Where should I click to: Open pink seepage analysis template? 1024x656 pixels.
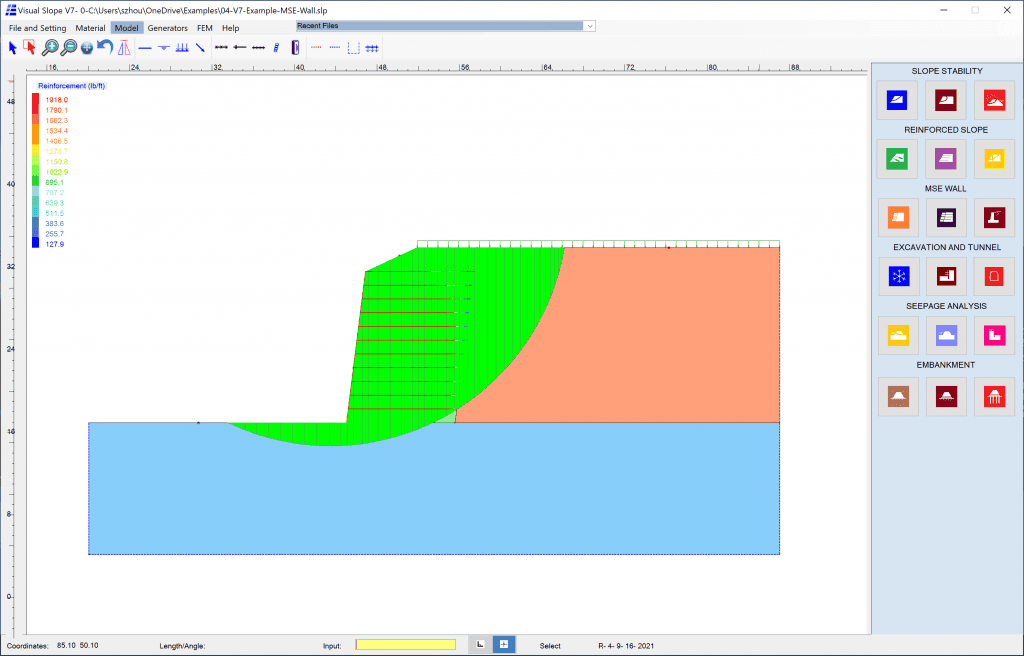point(994,335)
